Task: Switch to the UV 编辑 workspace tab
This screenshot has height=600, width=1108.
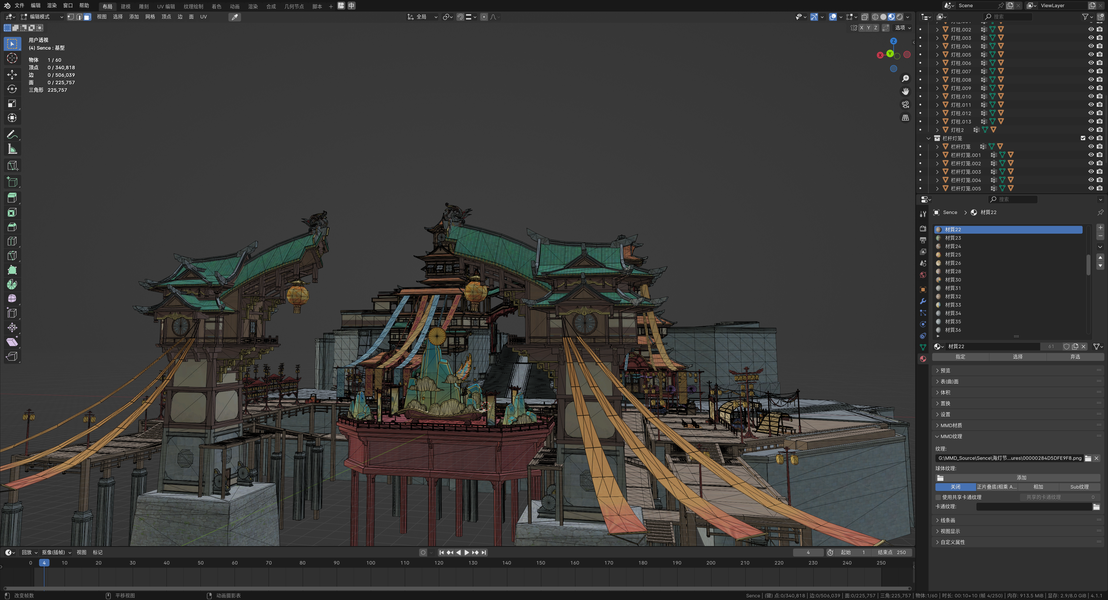Action: (x=166, y=6)
